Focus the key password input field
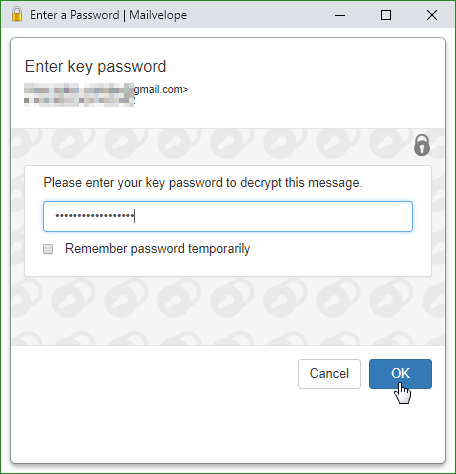Screen dimensions: 456x474 (228, 216)
